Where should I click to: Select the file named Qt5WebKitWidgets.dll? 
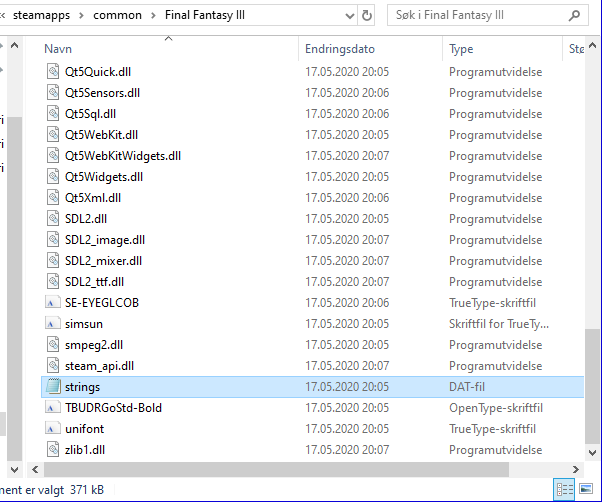(123, 156)
